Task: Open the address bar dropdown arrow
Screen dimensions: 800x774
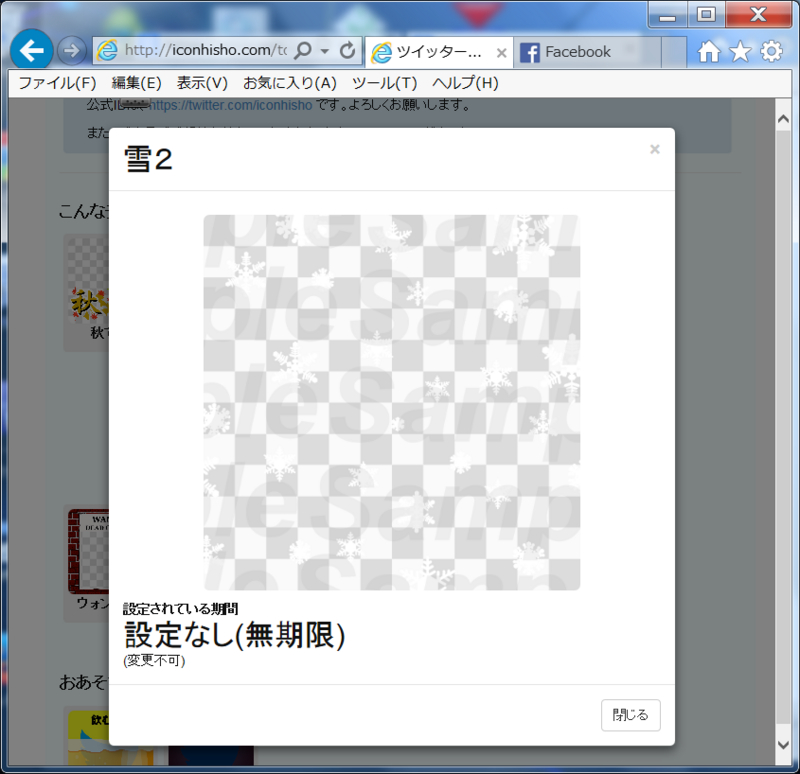Action: [324, 51]
